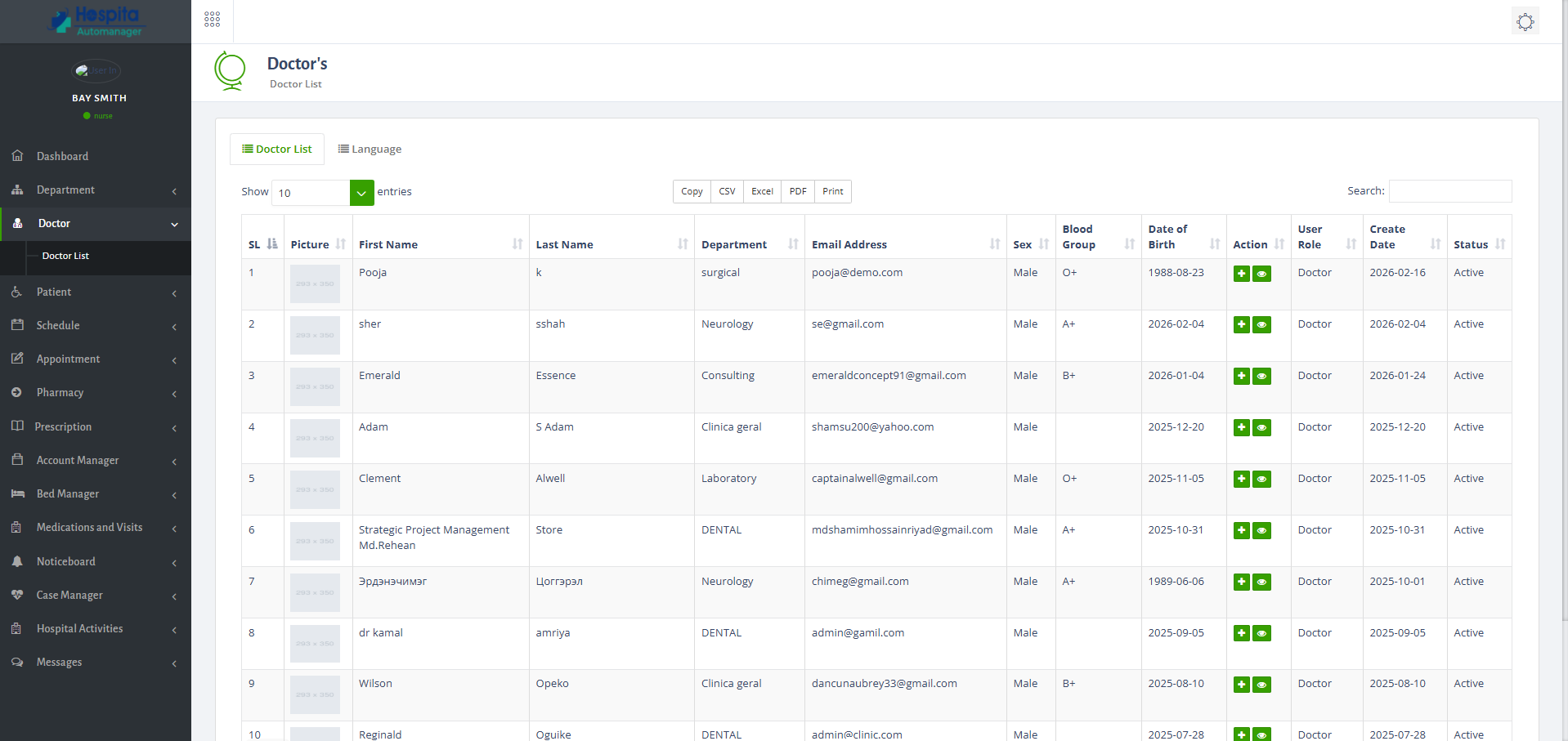Open the settings gear in the top right
This screenshot has height=741, width=1568.
coord(1525,21)
